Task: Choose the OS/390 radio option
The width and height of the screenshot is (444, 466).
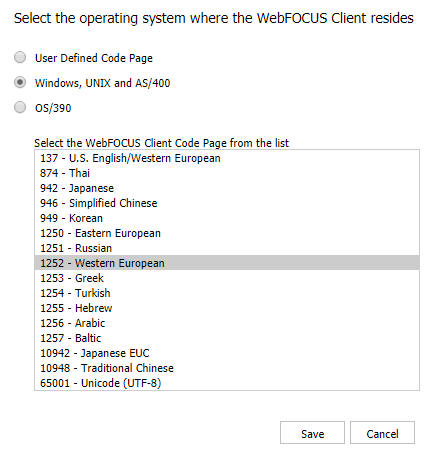Action: click(20, 107)
